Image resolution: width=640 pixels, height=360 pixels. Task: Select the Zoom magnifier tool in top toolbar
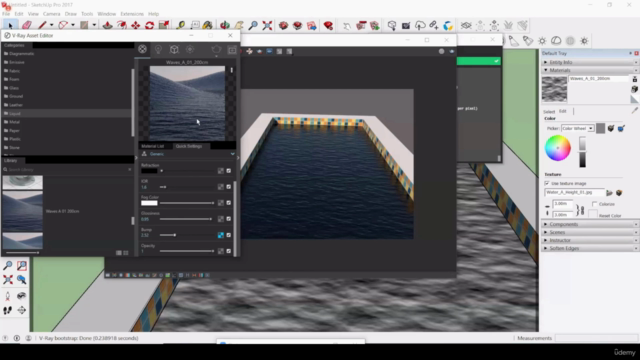(253, 25)
